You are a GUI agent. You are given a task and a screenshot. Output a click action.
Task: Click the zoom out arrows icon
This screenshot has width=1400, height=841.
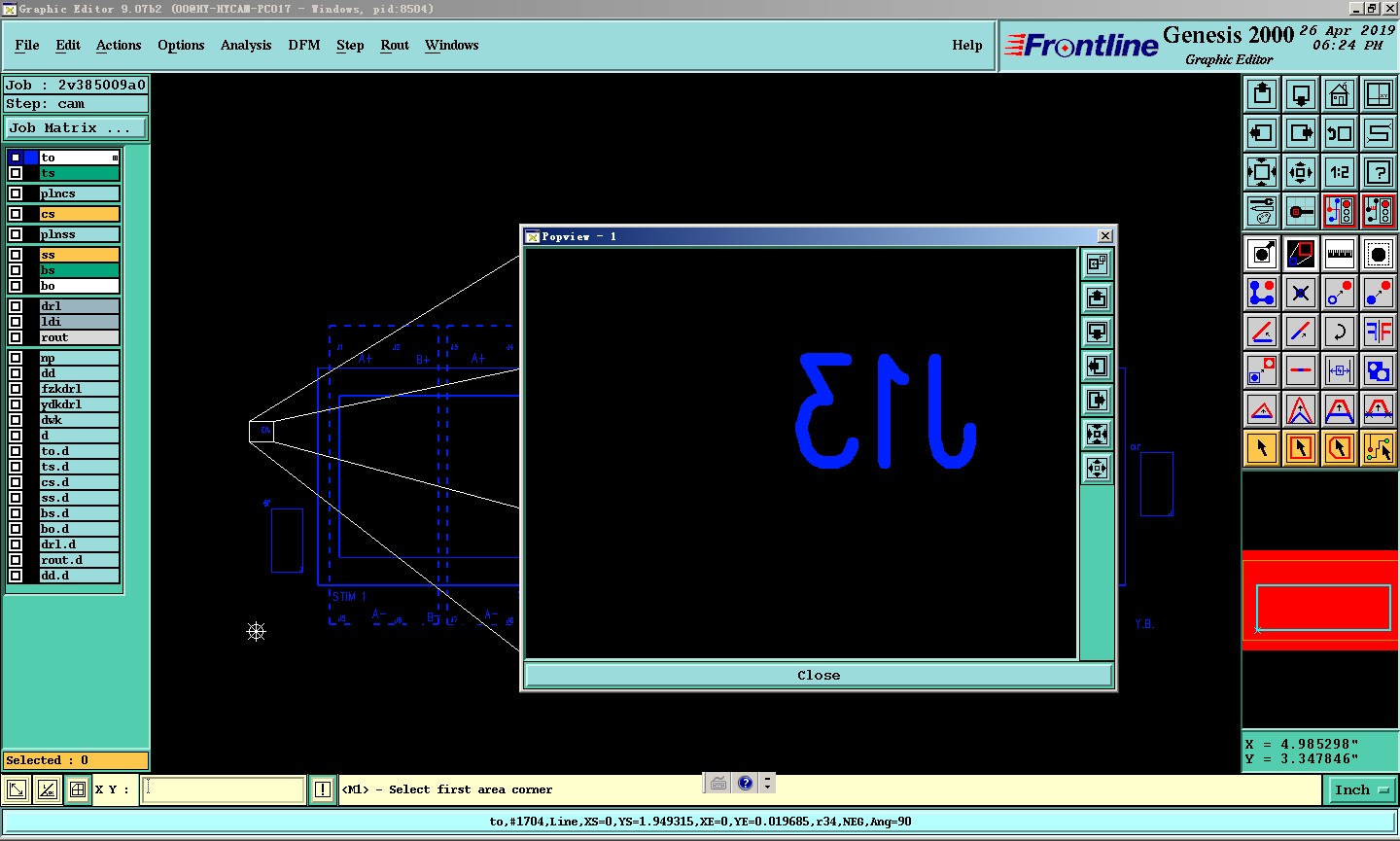point(1301,172)
